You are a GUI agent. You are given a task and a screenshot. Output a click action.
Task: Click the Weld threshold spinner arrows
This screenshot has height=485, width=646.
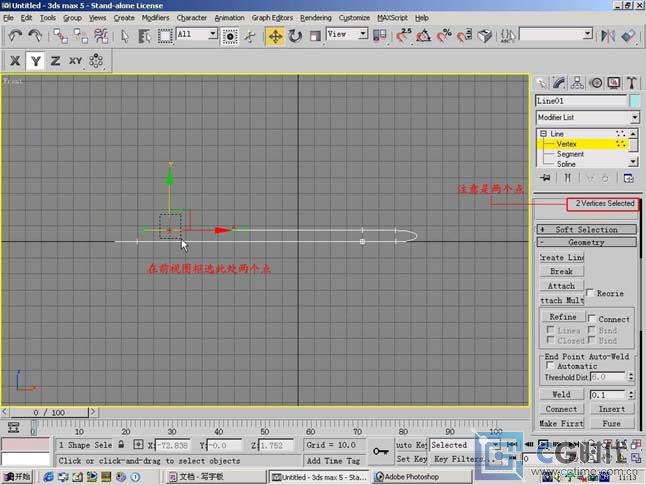point(631,394)
